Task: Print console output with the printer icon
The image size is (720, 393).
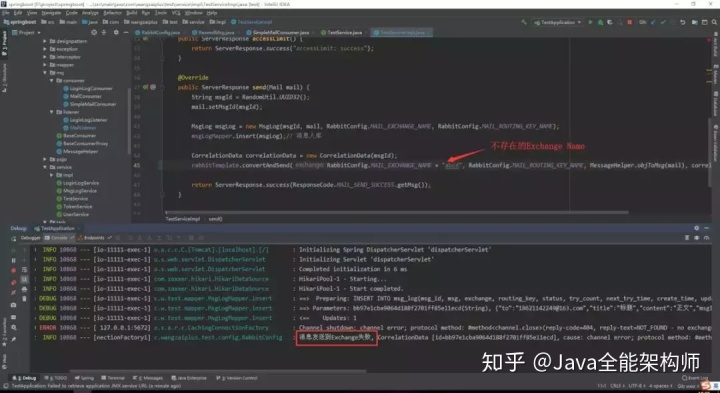Action: (x=24, y=289)
